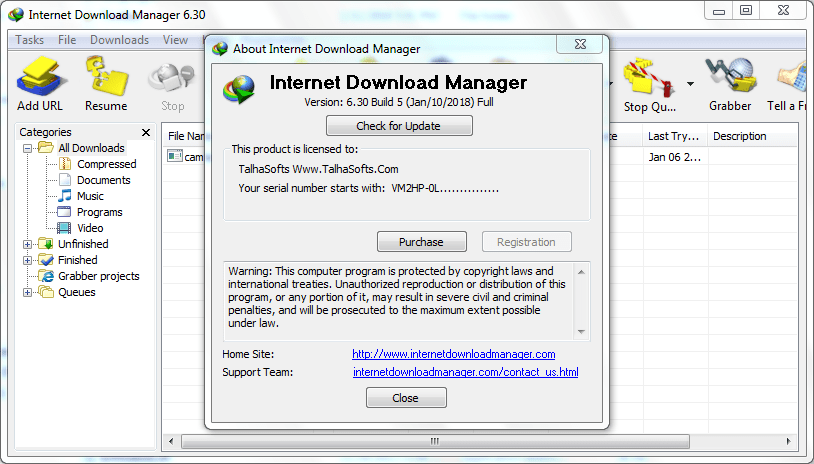Select the Documents category icon
Screen dimensions: 814x464
(x=65, y=180)
